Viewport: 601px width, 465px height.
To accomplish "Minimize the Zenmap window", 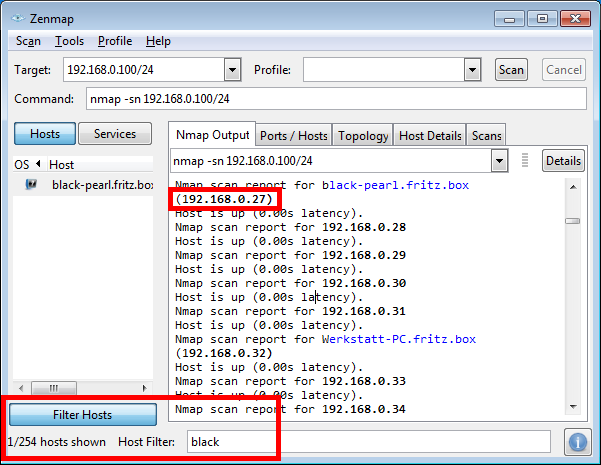I will pos(509,18).
